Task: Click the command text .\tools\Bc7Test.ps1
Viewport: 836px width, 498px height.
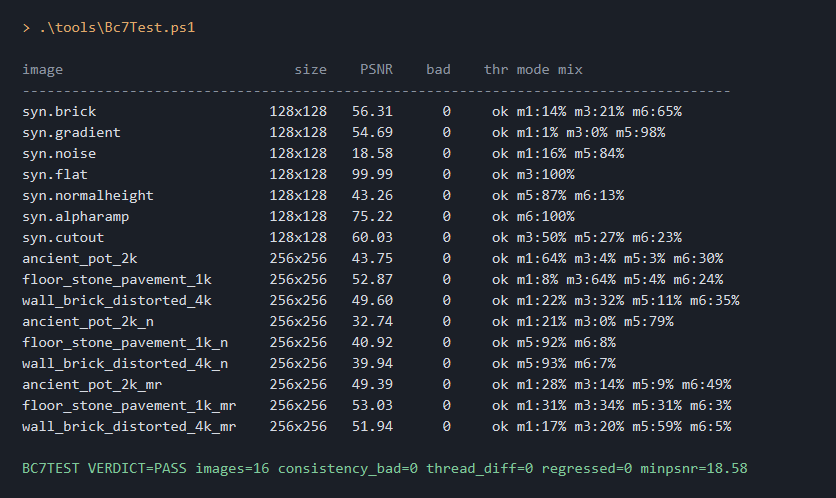Action: [x=117, y=28]
